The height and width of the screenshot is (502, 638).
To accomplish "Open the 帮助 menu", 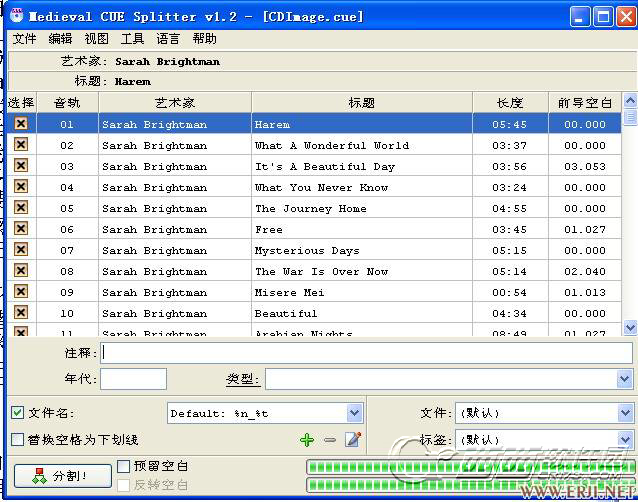I will coord(204,39).
